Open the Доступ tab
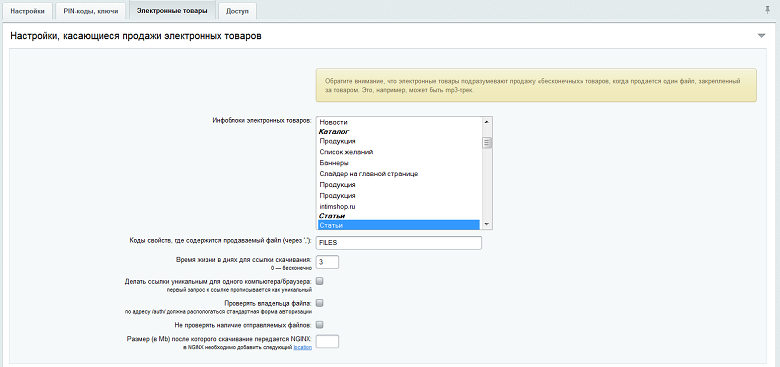780x367 pixels. 237,11
